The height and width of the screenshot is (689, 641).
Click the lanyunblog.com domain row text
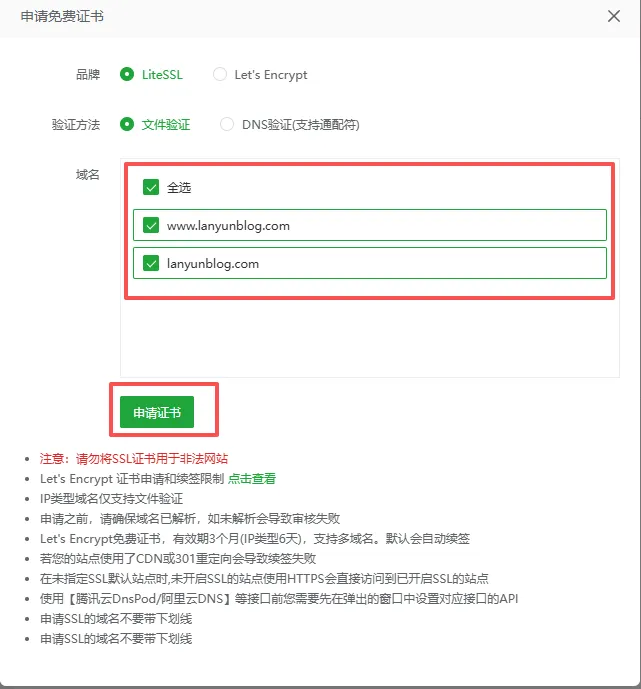click(x=213, y=264)
